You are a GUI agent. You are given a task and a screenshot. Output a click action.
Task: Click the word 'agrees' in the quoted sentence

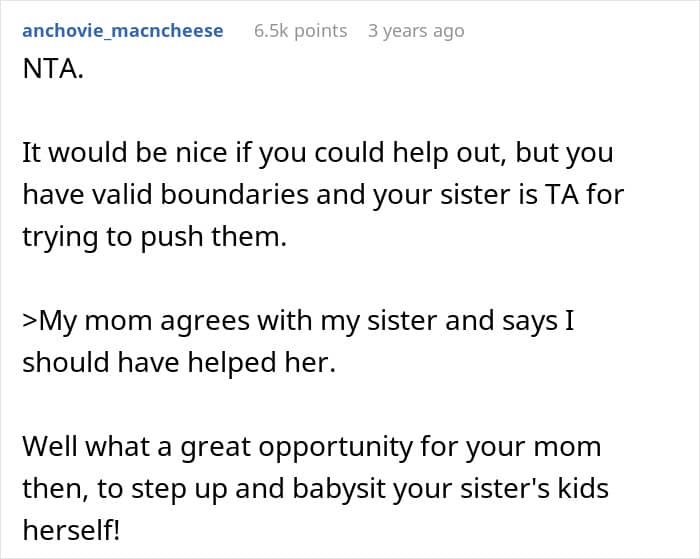coord(204,323)
